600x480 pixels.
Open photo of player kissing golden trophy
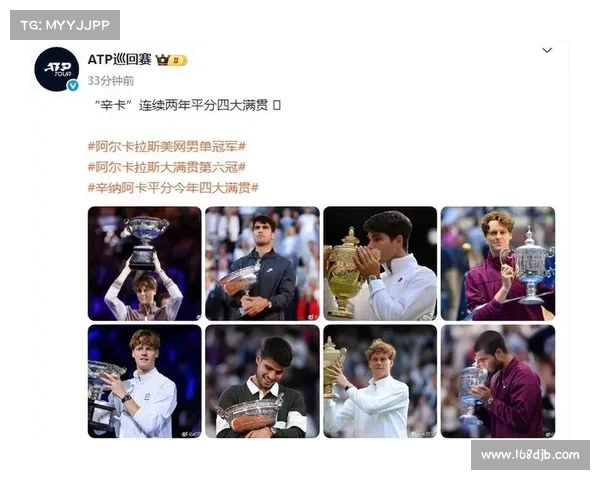[380, 263]
